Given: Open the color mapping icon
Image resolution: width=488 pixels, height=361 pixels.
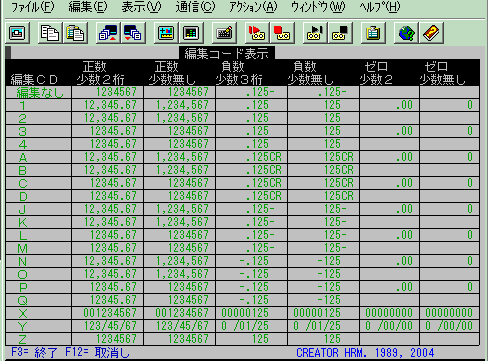Looking at the screenshot, I should [x=191, y=33].
